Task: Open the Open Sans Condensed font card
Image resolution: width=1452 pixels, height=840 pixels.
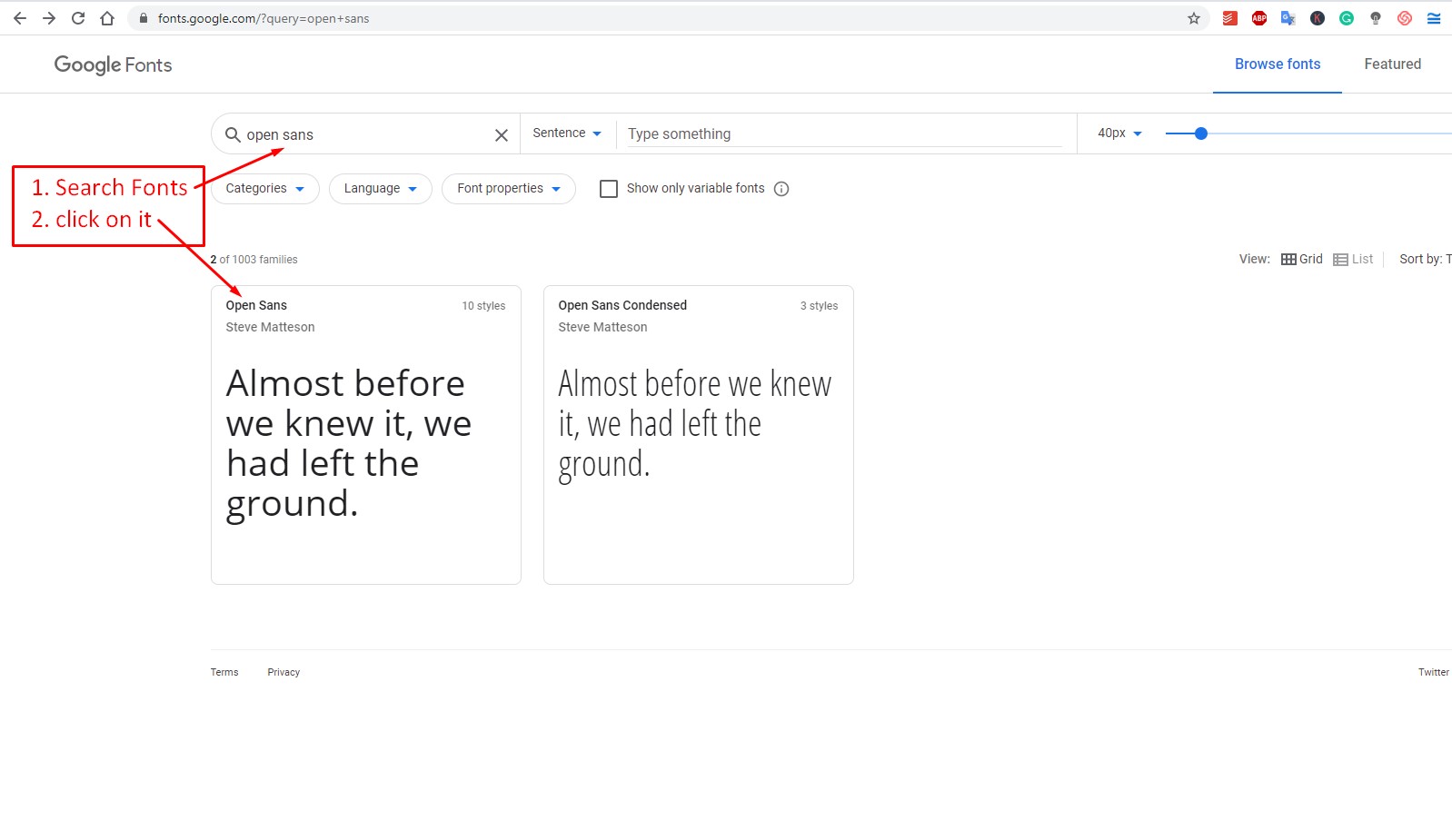Action: [698, 435]
